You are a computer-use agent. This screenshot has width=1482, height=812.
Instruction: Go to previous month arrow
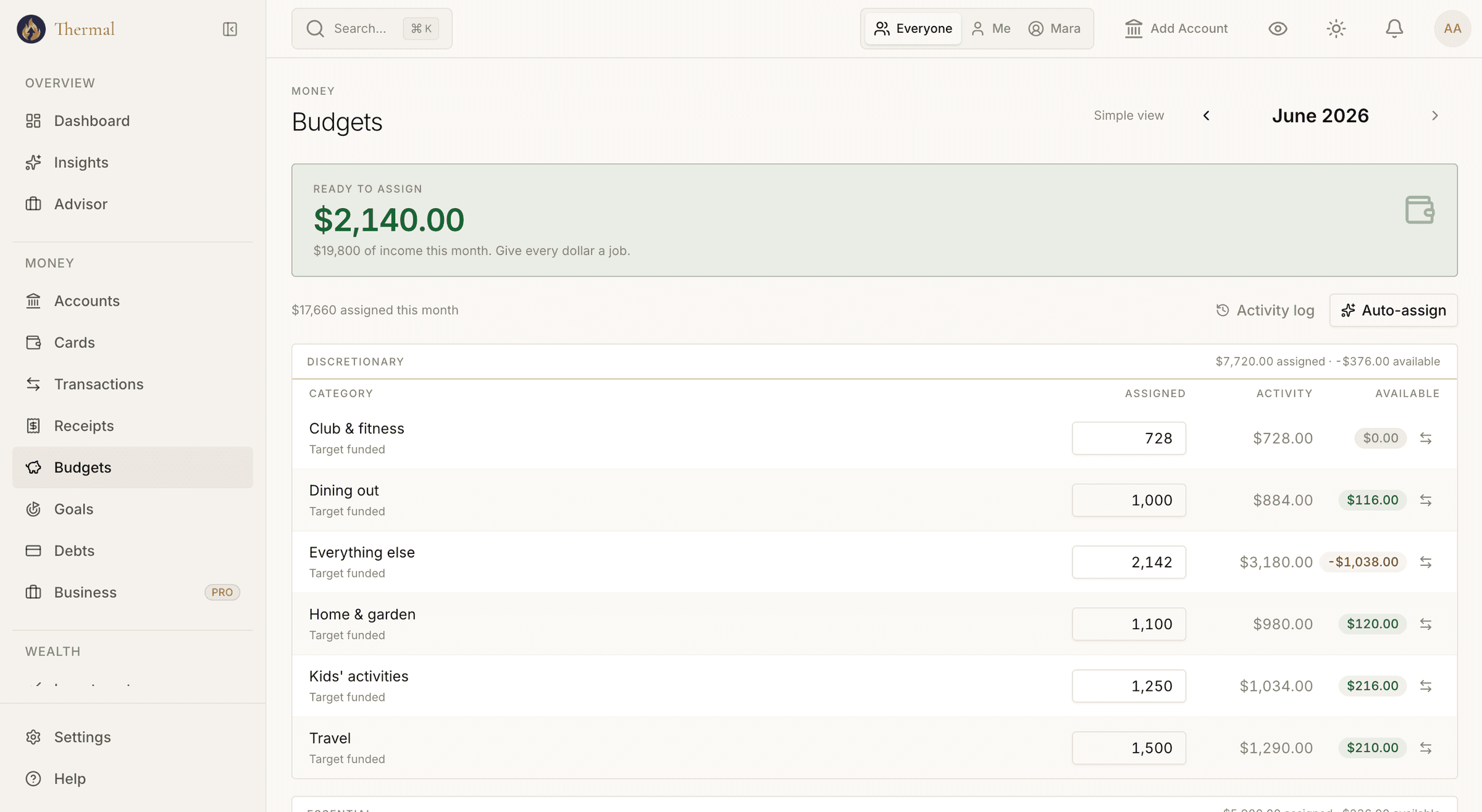pyautogui.click(x=1206, y=115)
